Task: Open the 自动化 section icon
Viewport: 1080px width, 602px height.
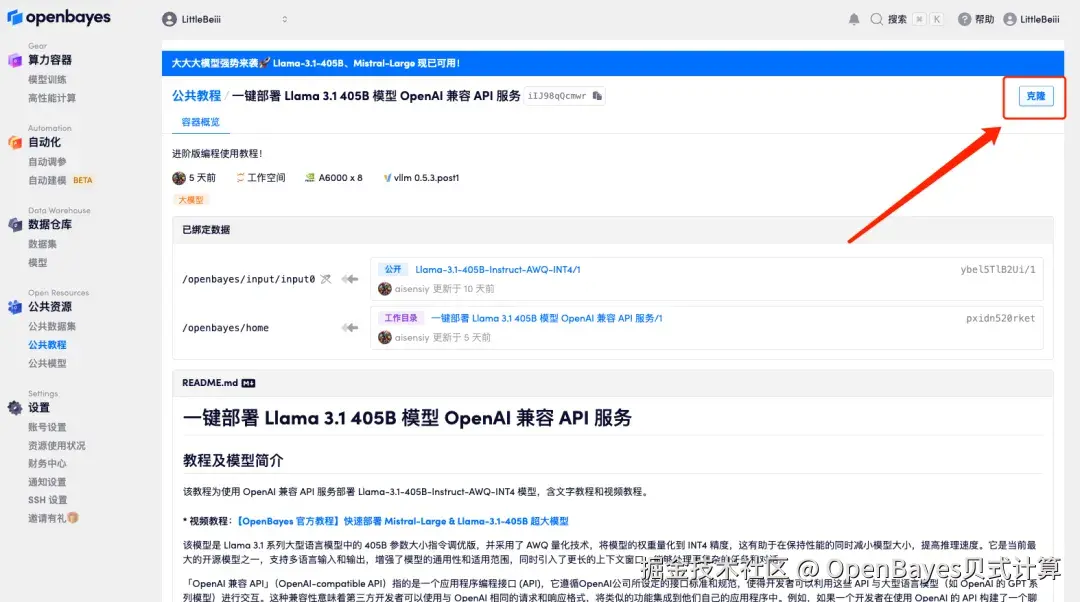Action: [14, 142]
